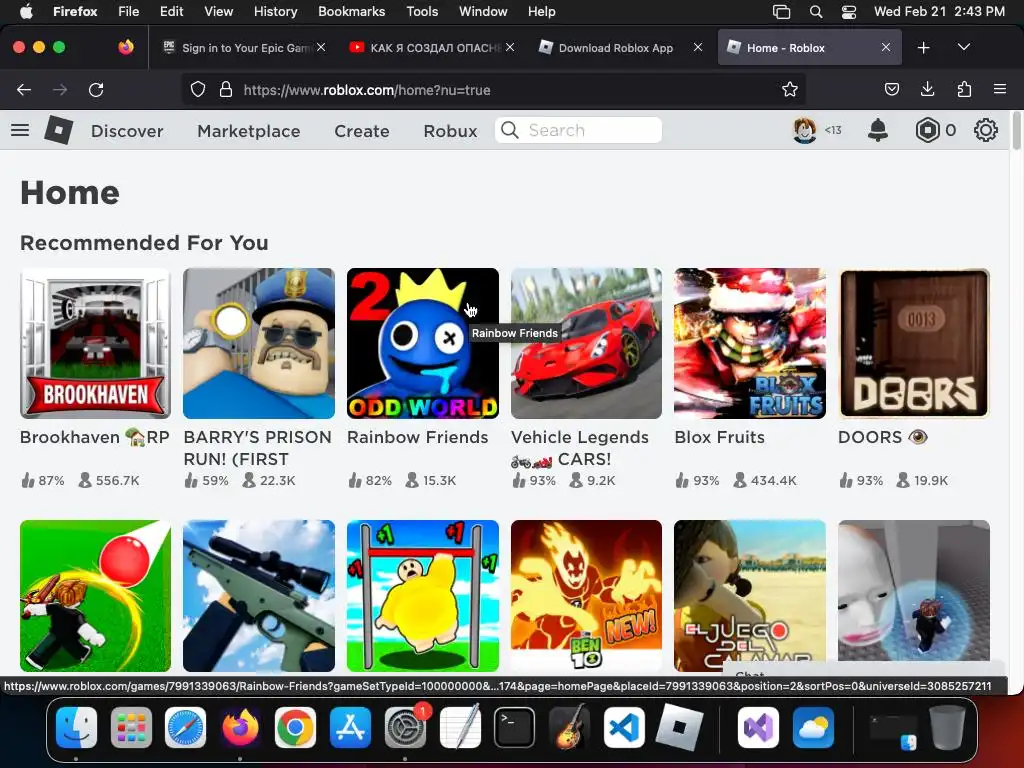Open the Ben 10 game thumbnail
Viewport: 1024px width, 768px height.
click(x=586, y=596)
